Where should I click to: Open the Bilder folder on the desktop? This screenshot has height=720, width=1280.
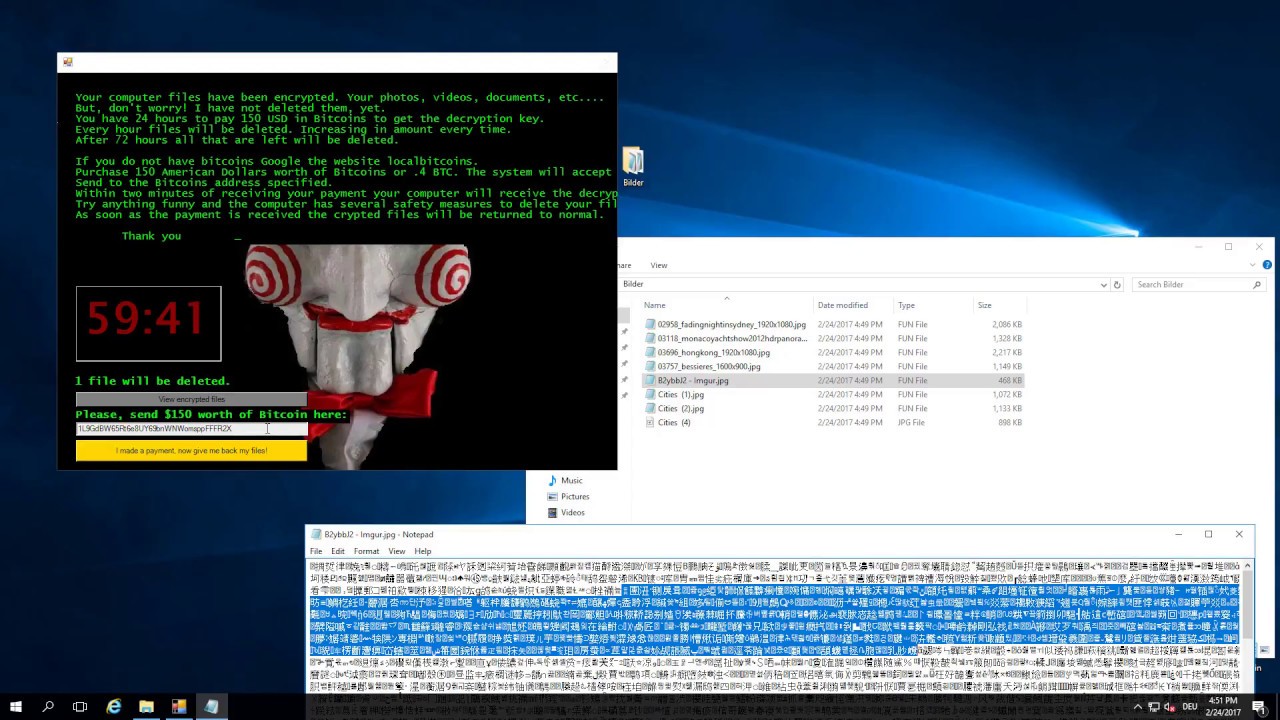(x=633, y=167)
